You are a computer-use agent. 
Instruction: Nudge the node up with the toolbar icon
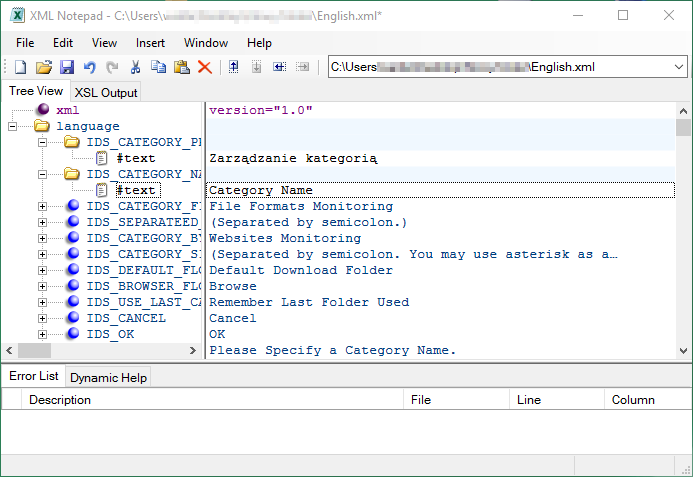pos(233,67)
